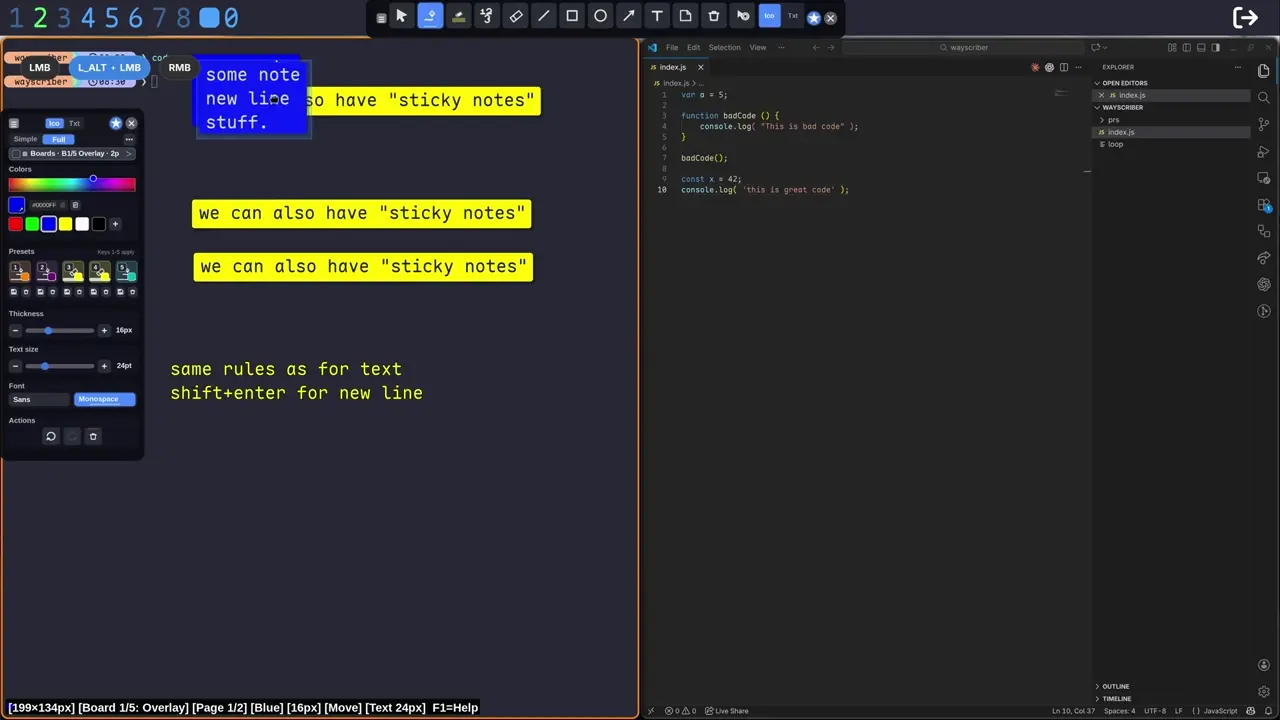
Task: Expand the OUTLINE section
Action: pos(1115,686)
